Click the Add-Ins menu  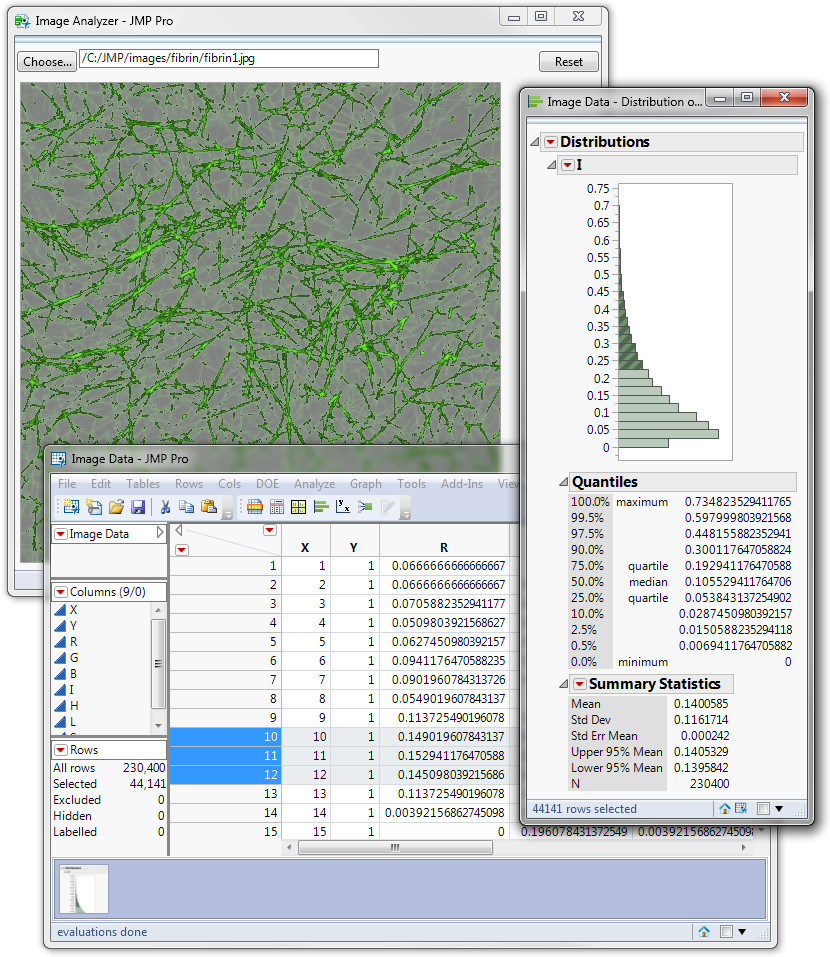pos(462,484)
